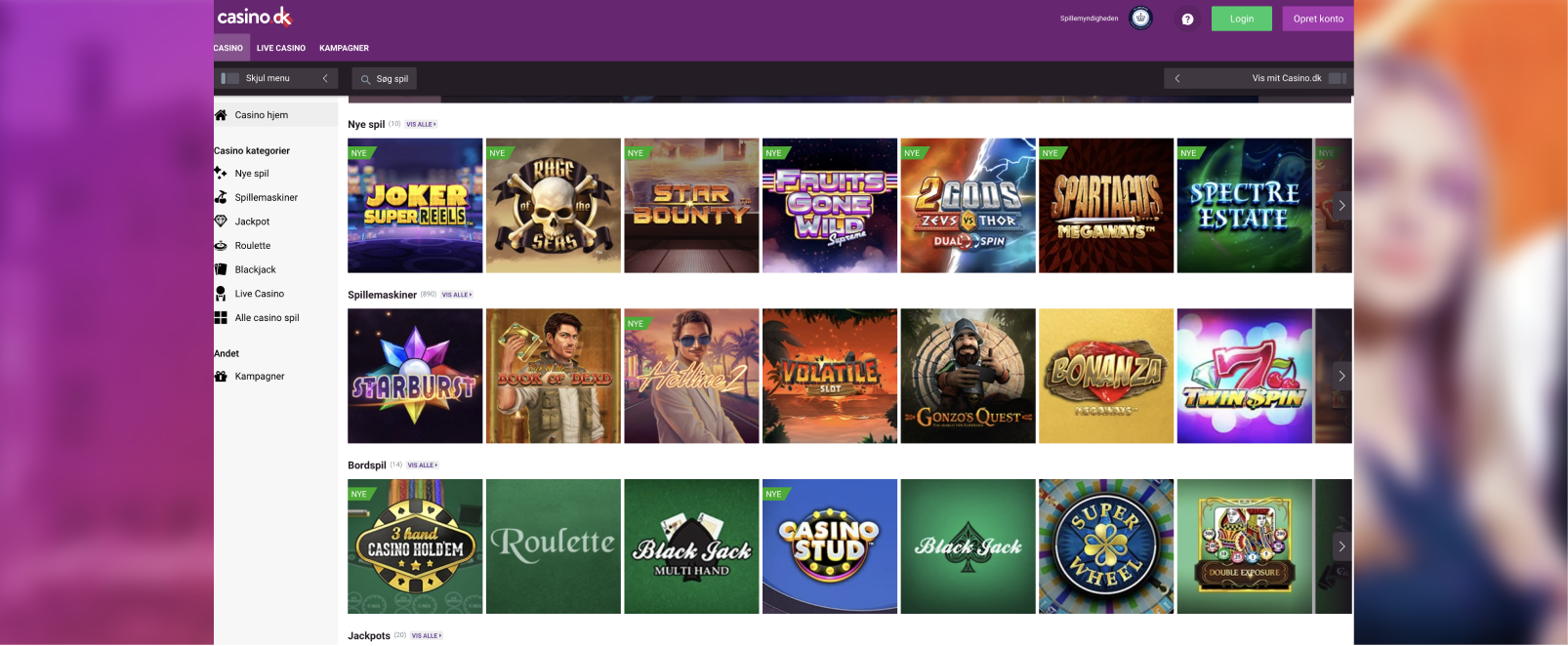
Task: Click VIS ALLE next to Nye spil
Action: pyautogui.click(x=421, y=125)
